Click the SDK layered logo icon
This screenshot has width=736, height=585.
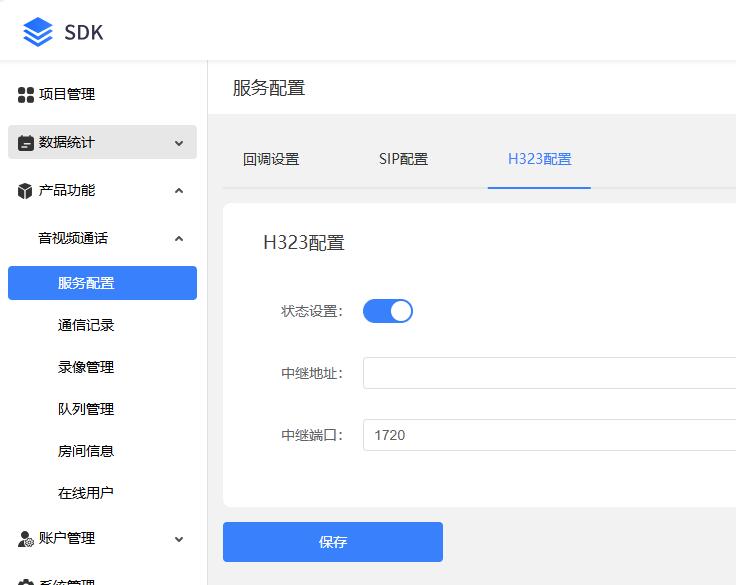point(38,32)
